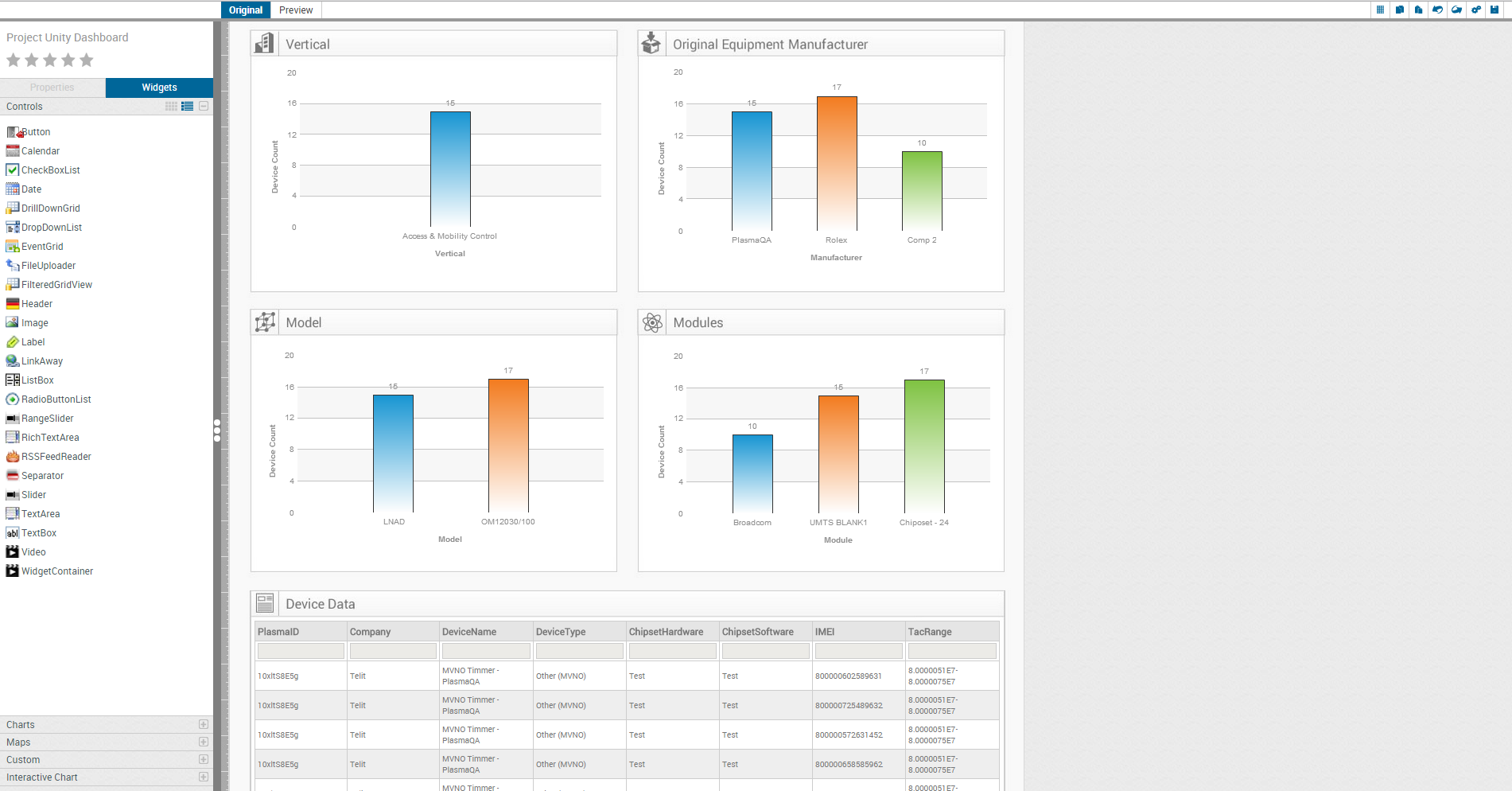
Task: Click the IMEI filter field in Device Data
Action: click(x=858, y=650)
